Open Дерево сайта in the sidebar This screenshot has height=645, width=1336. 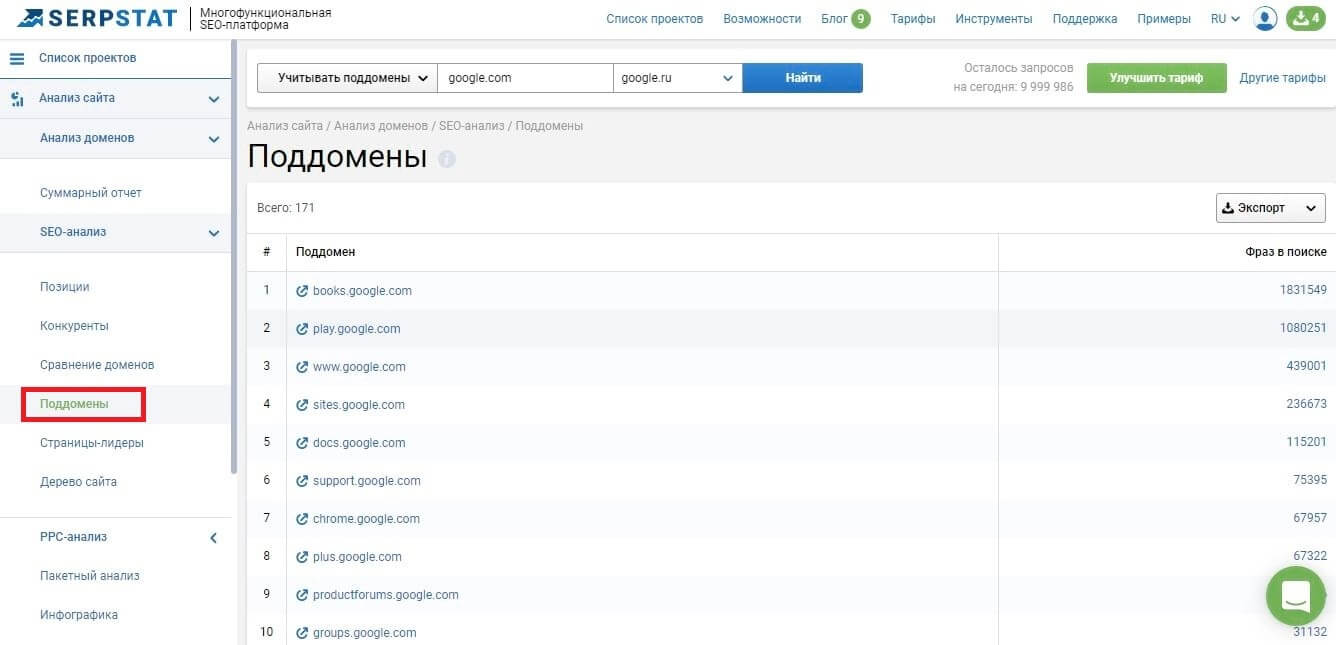point(79,482)
